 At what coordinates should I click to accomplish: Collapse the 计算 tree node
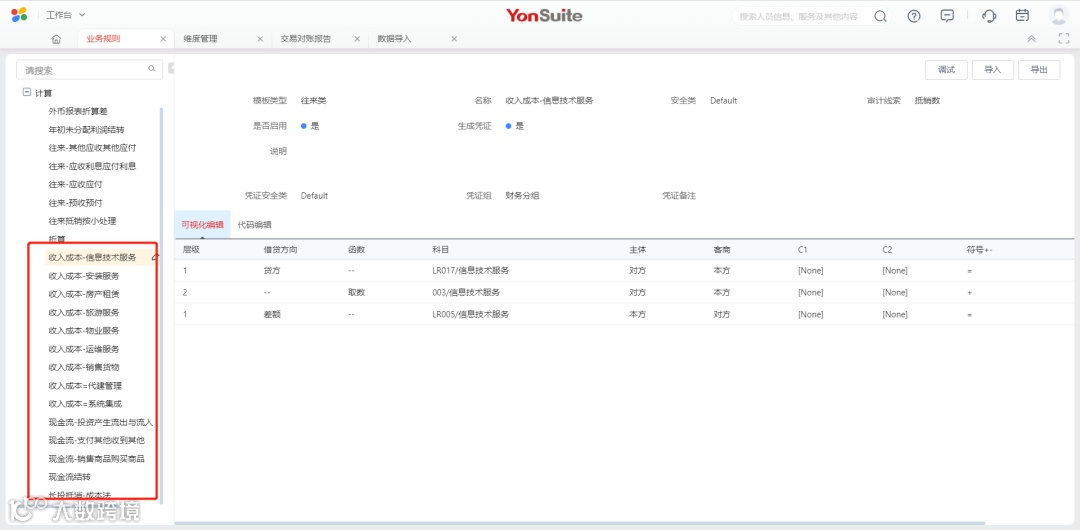pos(27,92)
